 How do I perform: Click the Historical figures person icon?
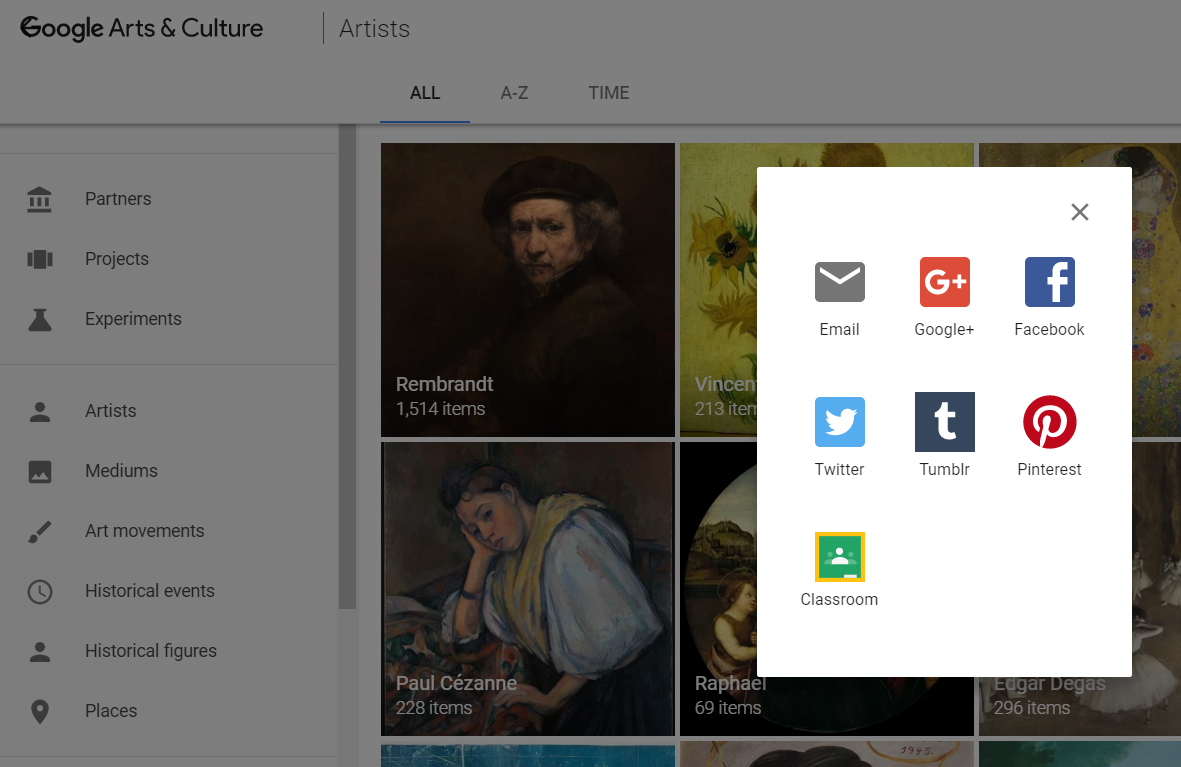[x=40, y=652]
